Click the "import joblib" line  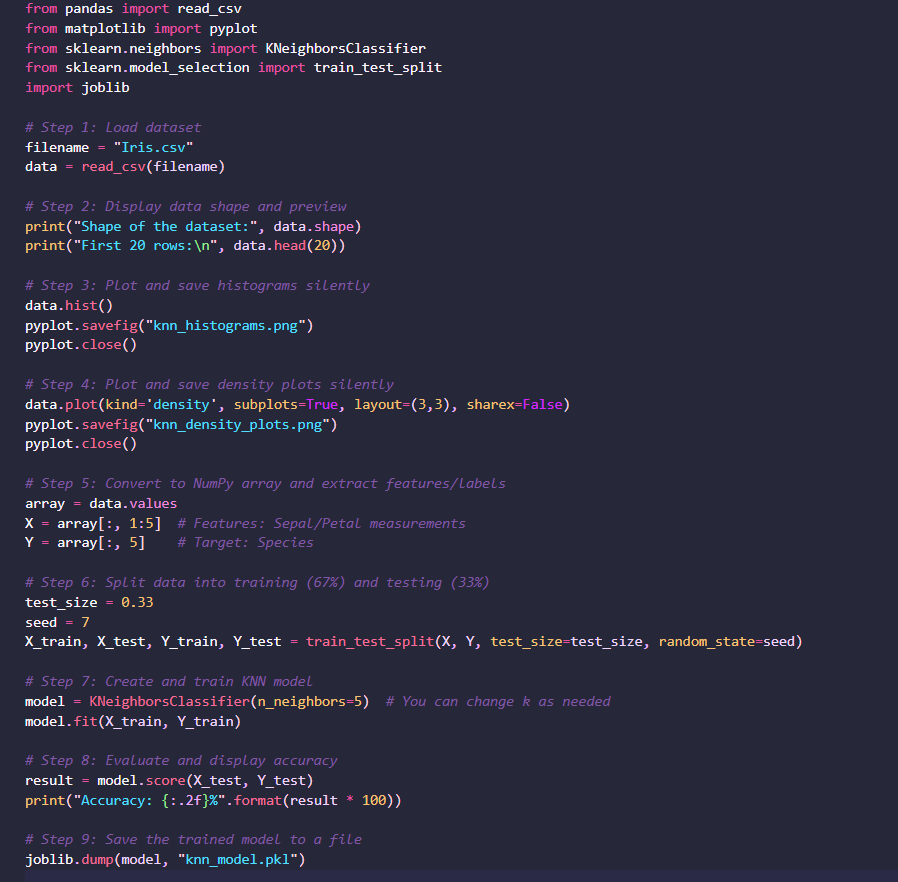[x=77, y=88]
